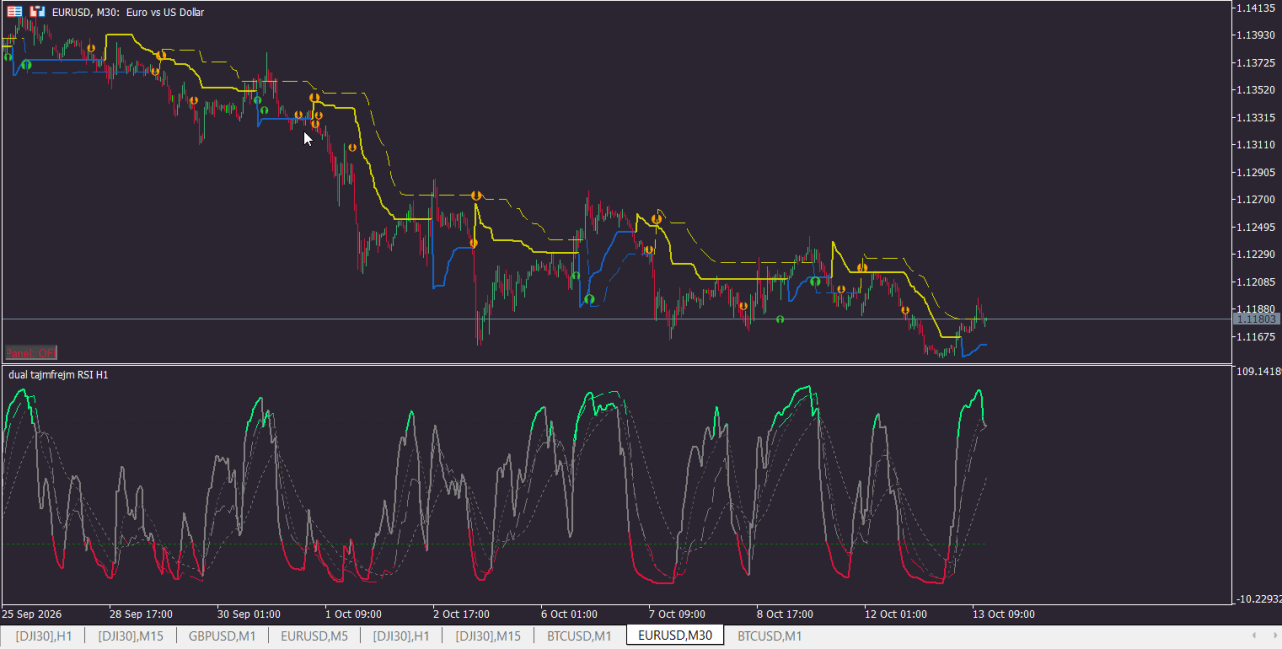Click the 1.13930 price scale value
This screenshot has width=1282, height=649.
[x=1257, y=35]
